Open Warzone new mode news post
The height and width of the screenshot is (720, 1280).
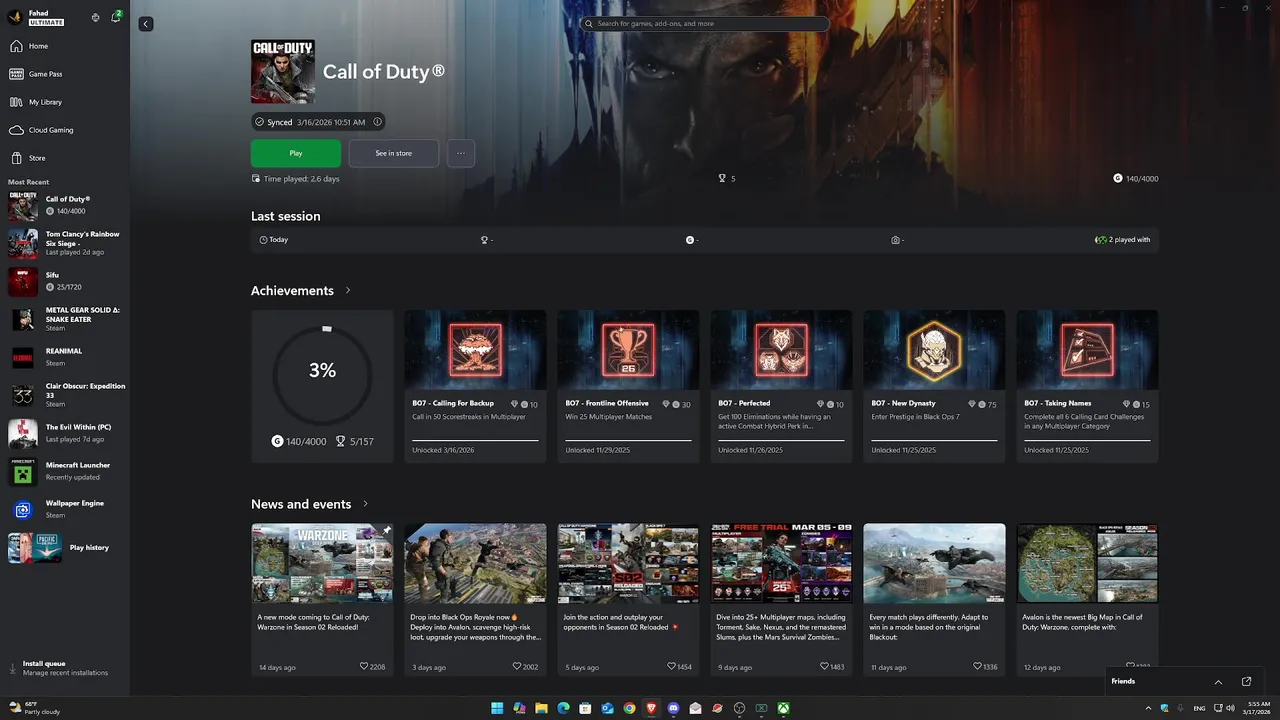(322, 598)
